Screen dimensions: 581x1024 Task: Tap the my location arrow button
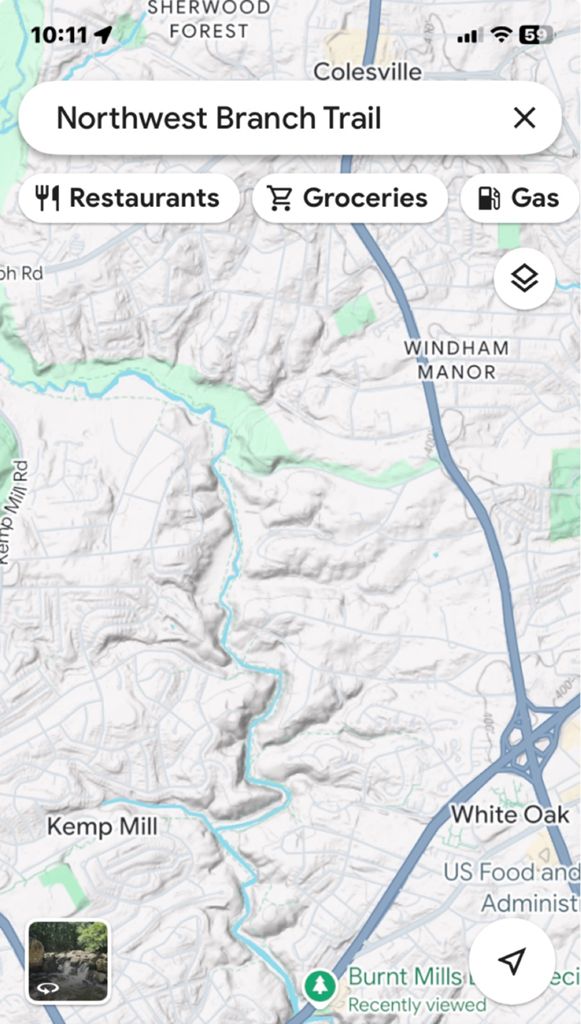[512, 960]
